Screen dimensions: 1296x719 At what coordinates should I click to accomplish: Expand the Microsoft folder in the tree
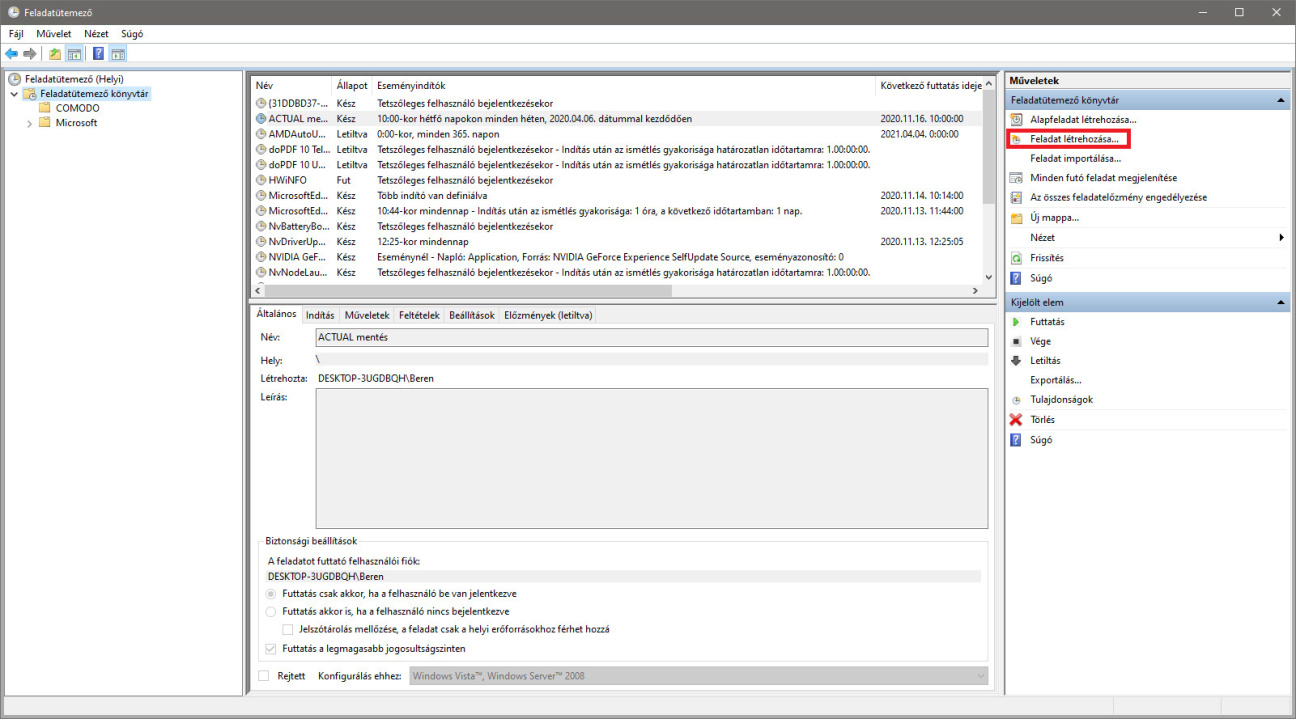point(29,124)
